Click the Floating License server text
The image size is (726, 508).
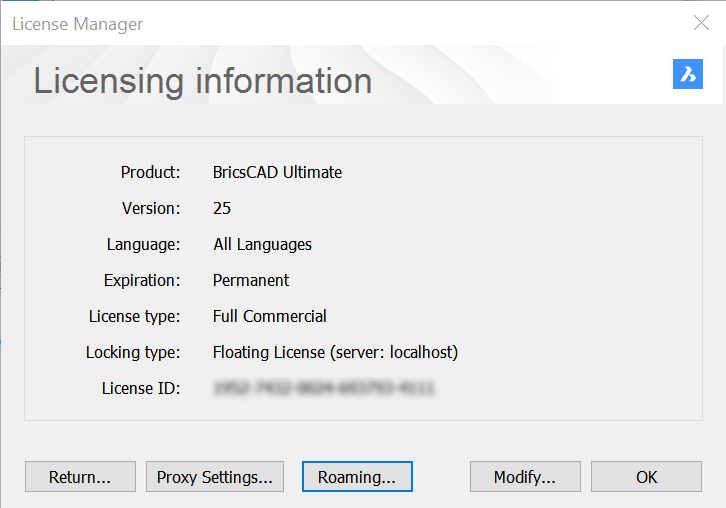tap(335, 352)
